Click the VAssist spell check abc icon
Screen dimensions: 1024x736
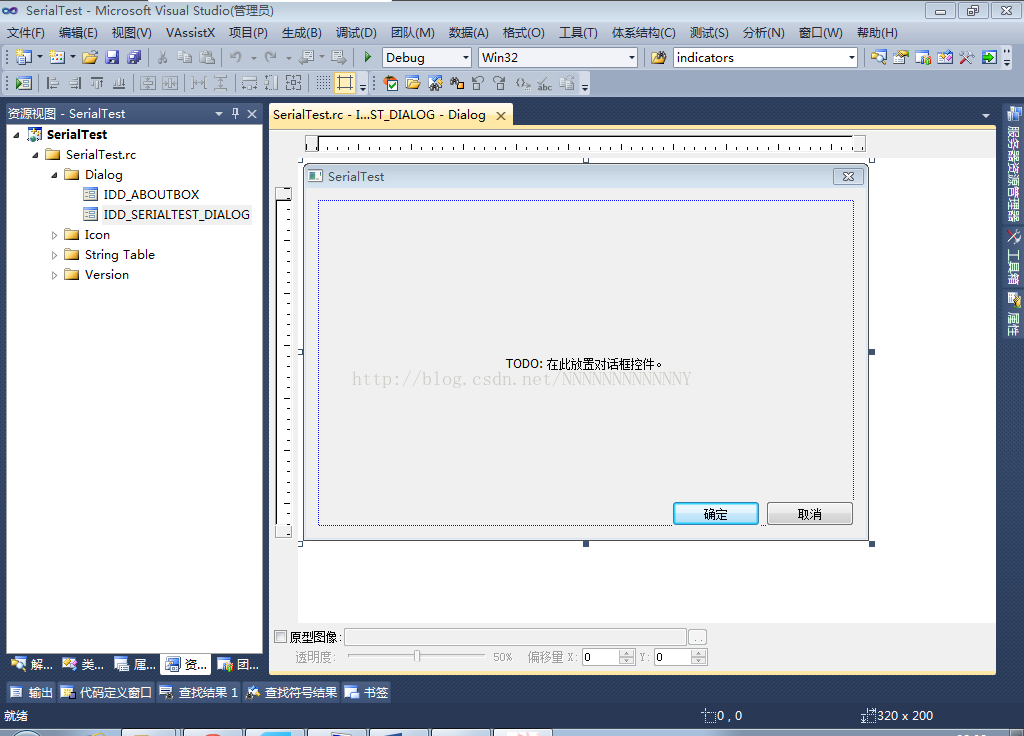coord(544,83)
